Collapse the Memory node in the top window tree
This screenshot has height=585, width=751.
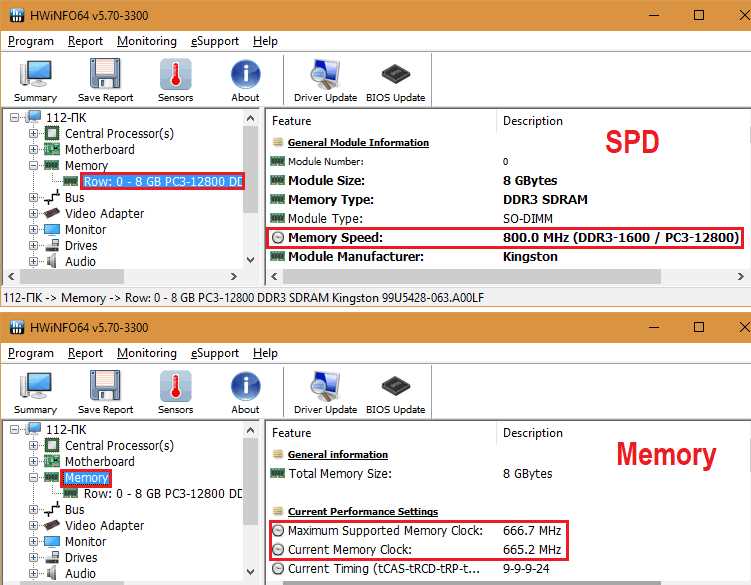(x=33, y=165)
